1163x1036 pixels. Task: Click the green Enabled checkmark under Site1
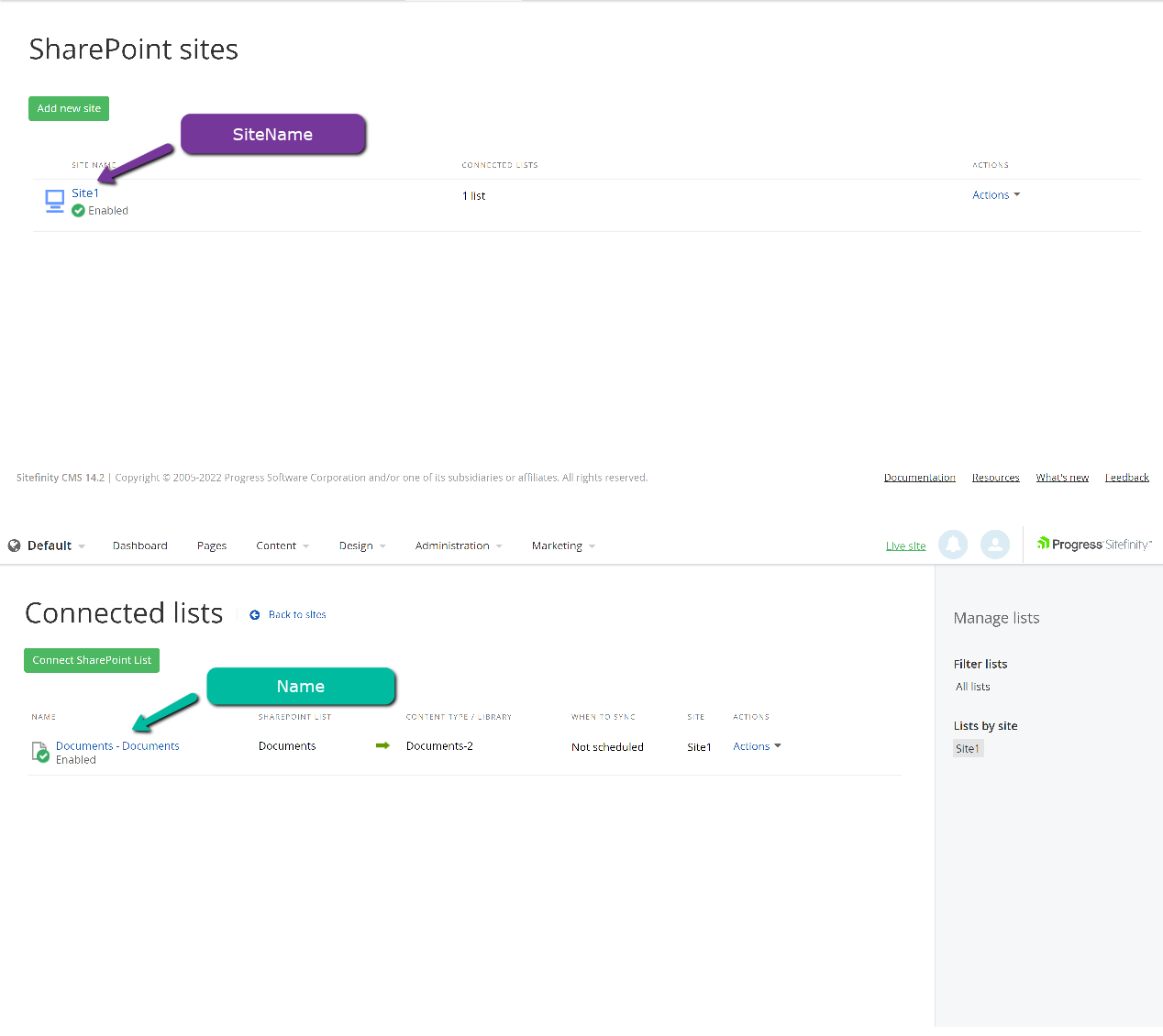[x=79, y=211]
